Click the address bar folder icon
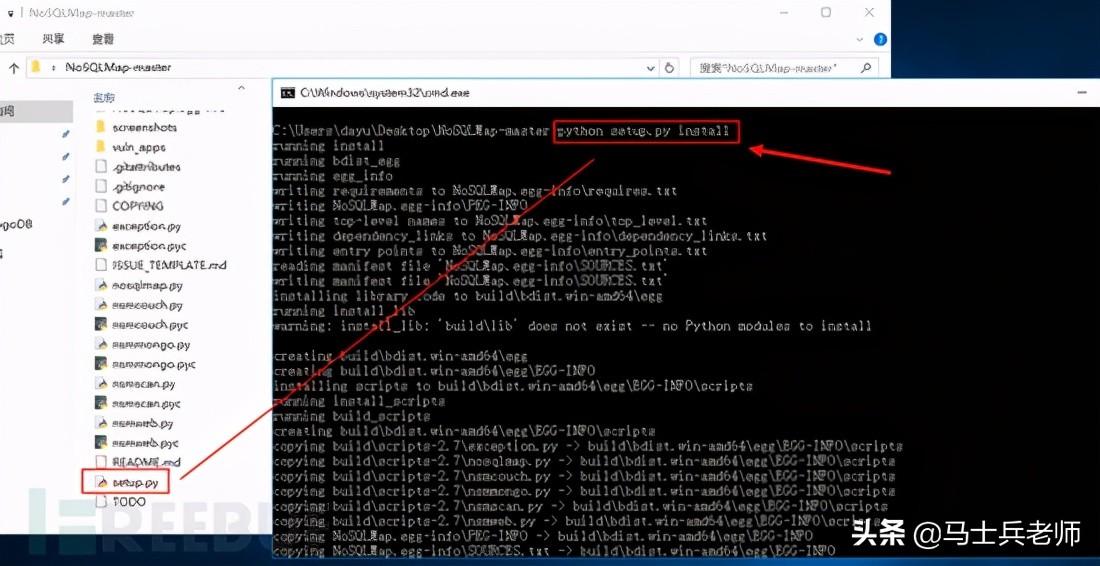Image resolution: width=1100 pixels, height=566 pixels. tap(36, 67)
